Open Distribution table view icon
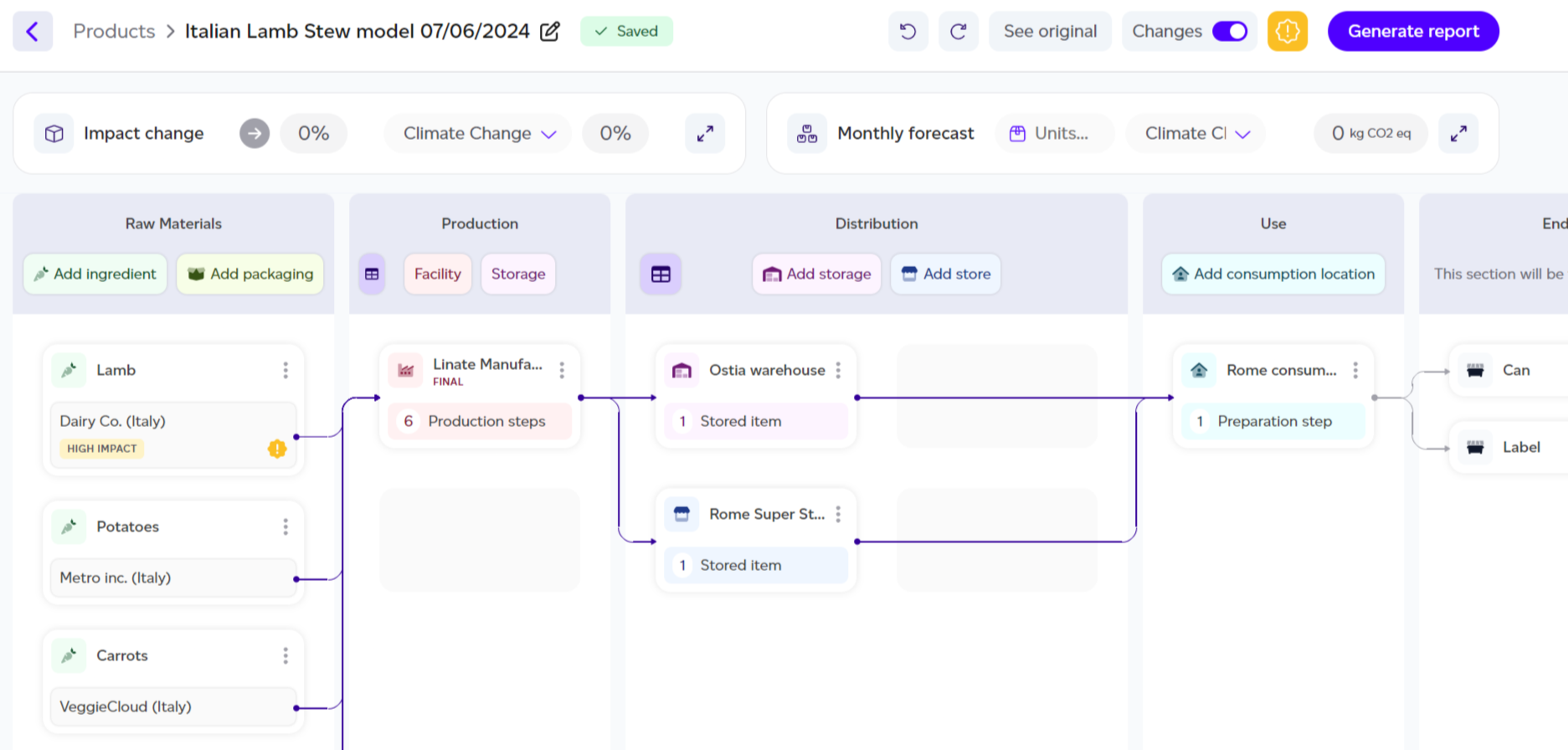This screenshot has height=750, width=1568. point(661,274)
